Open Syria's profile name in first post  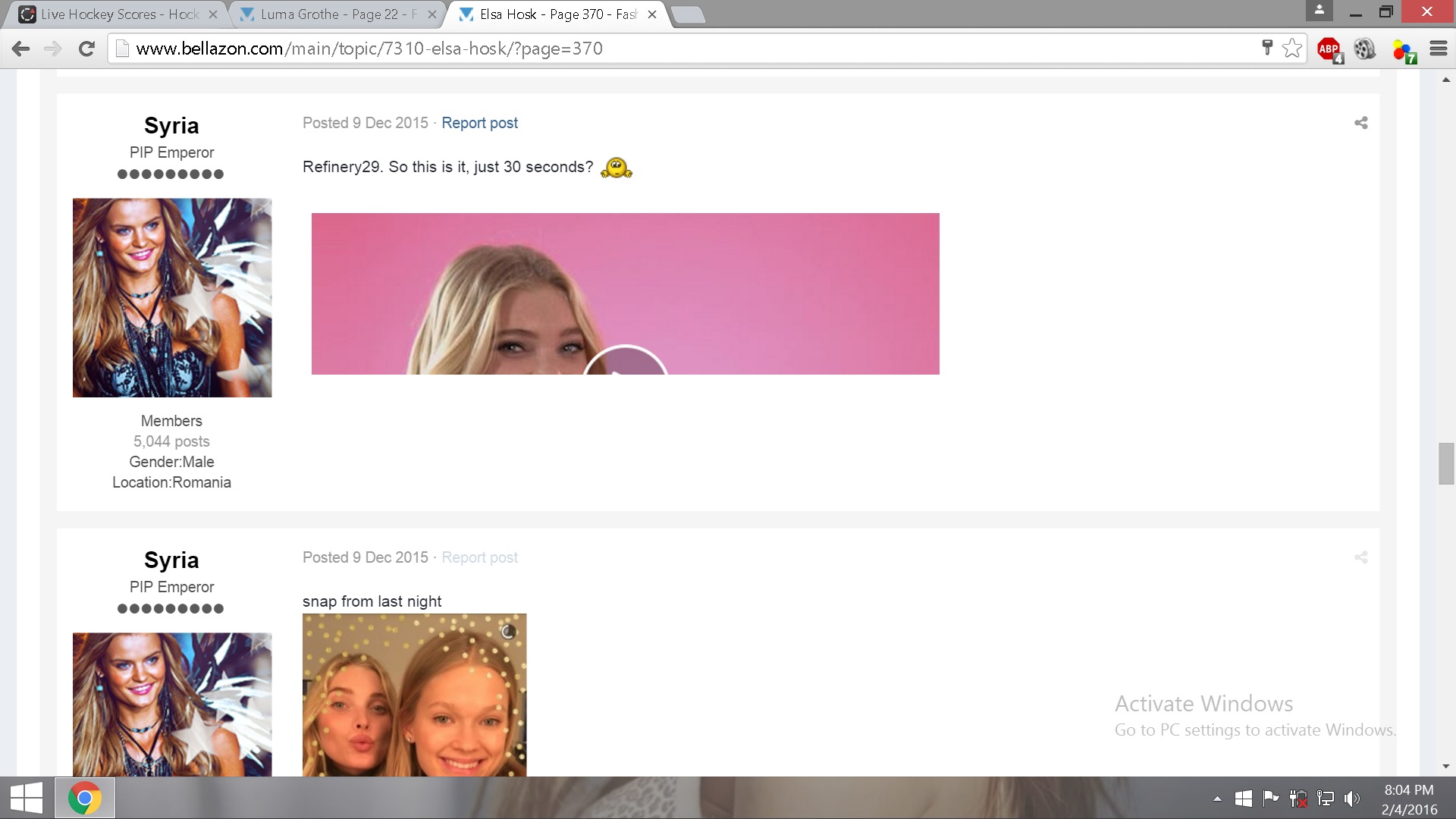[x=171, y=126]
